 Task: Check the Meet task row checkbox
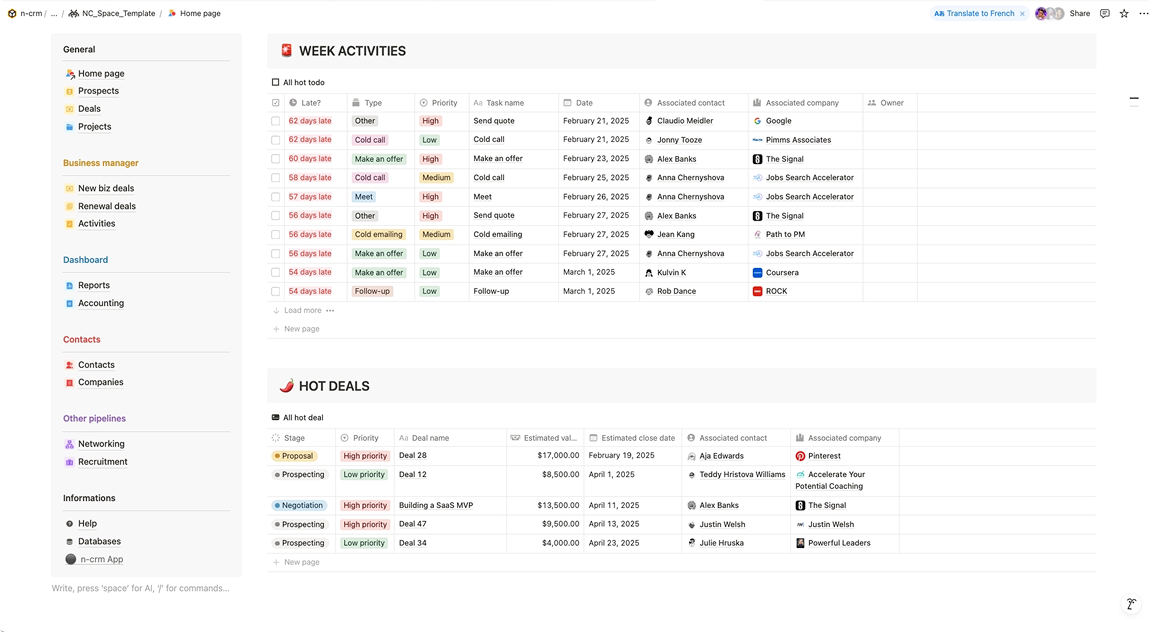[276, 196]
